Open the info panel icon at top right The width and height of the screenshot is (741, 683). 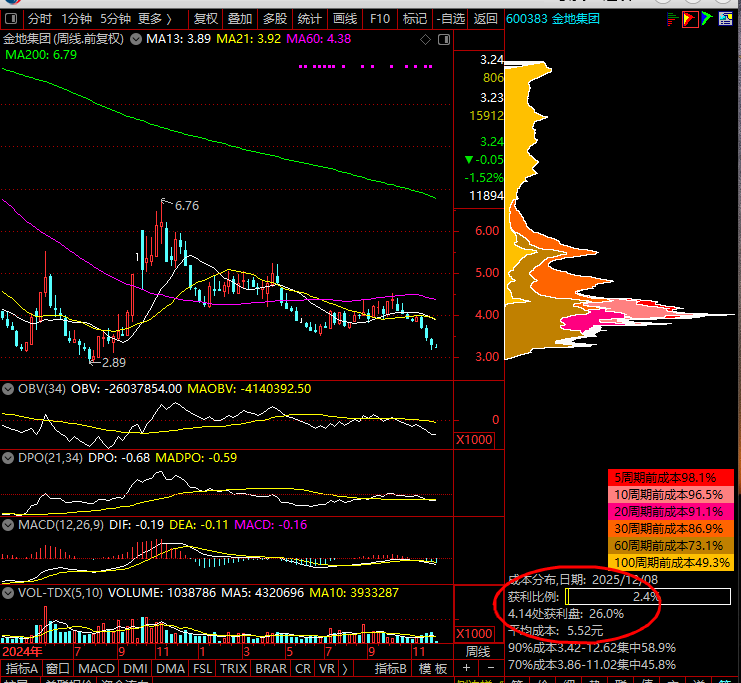point(725,19)
